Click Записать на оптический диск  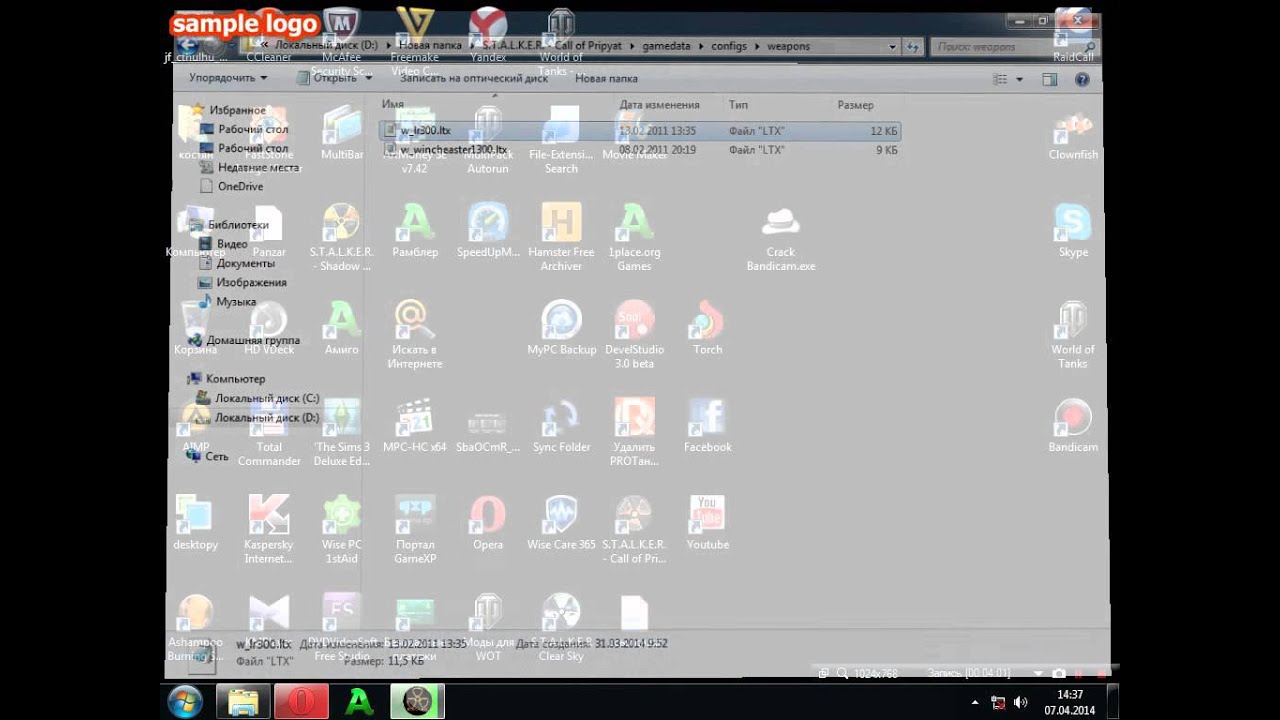click(x=474, y=78)
